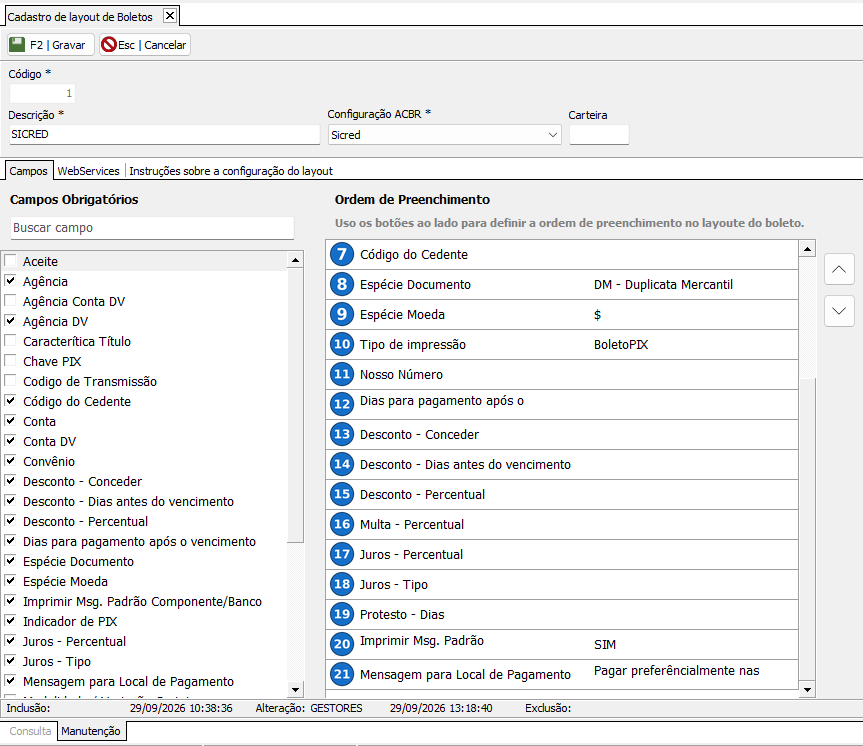Click the green save disk icon
The image size is (863, 746).
[17, 45]
